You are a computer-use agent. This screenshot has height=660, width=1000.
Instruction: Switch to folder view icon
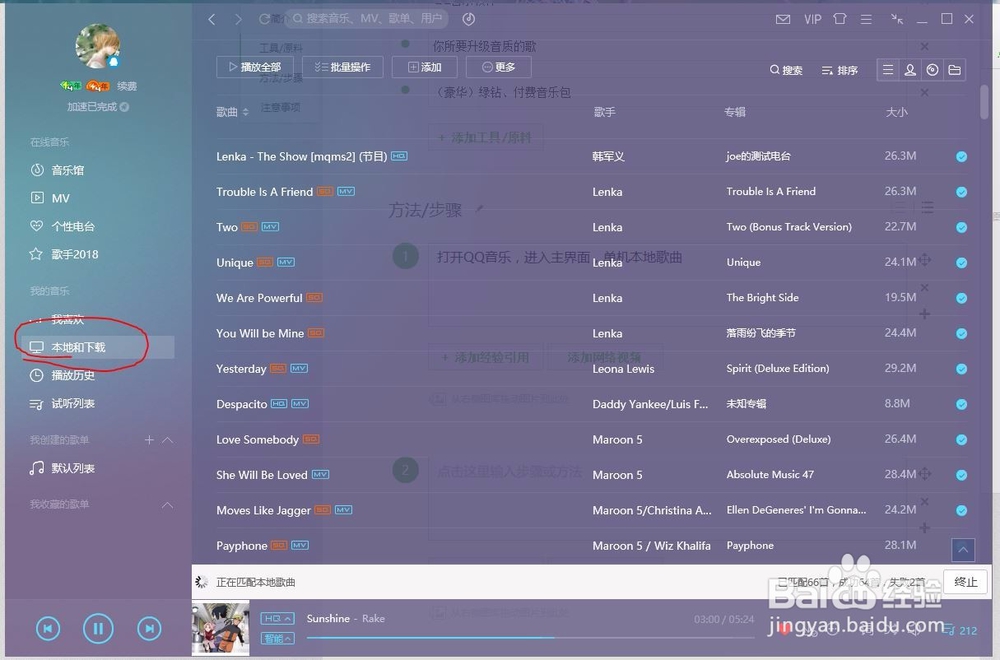pyautogui.click(x=955, y=70)
